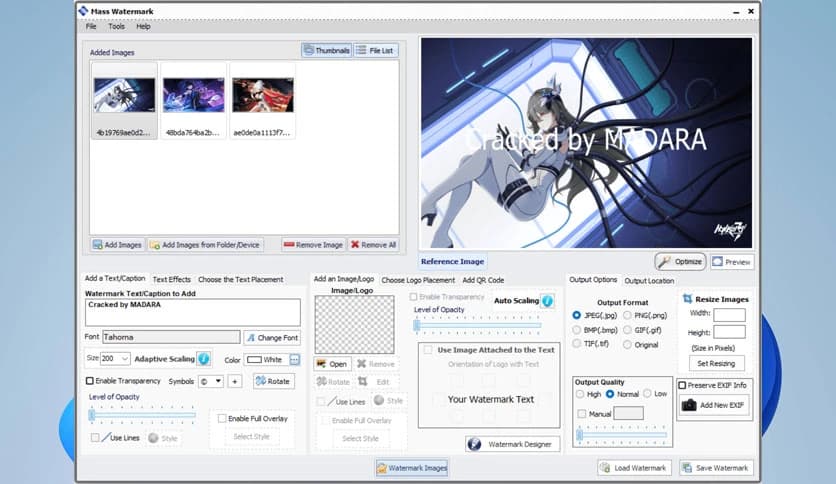Image resolution: width=836 pixels, height=484 pixels.
Task: Check Enable Full Overlay for text
Action: [x=222, y=418]
